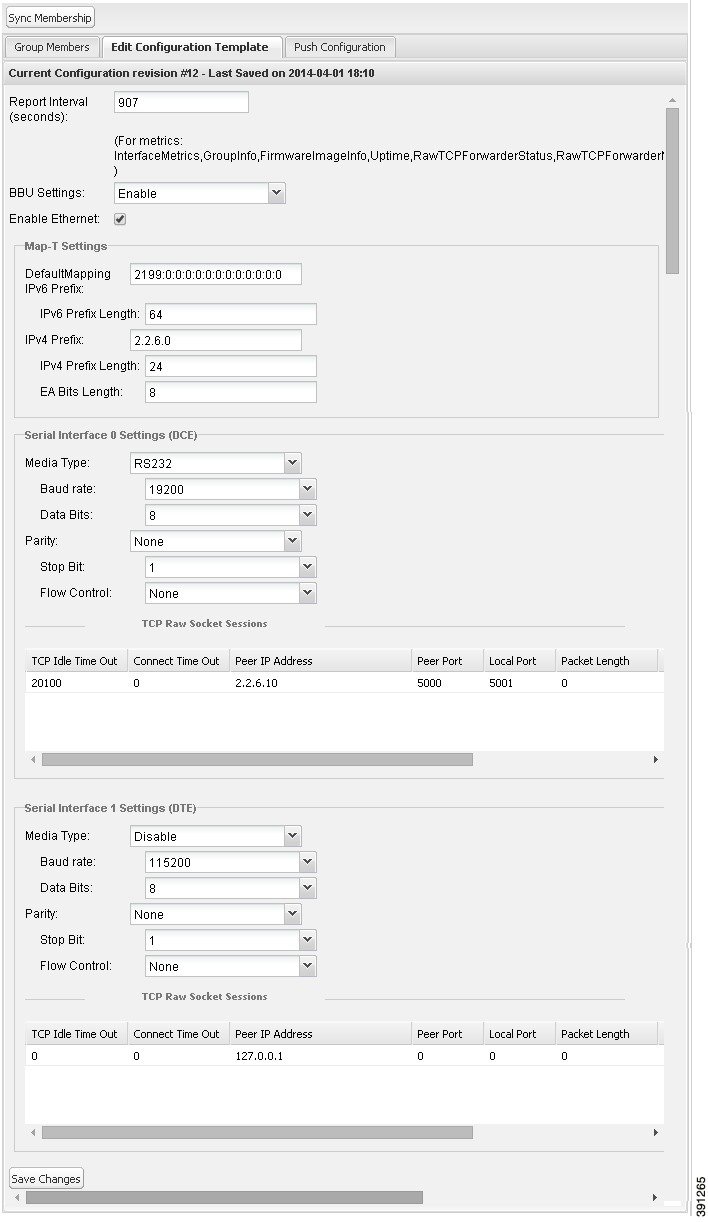This screenshot has height=1222, width=708.
Task: Open the Push Configuration tab
Action: click(x=339, y=47)
